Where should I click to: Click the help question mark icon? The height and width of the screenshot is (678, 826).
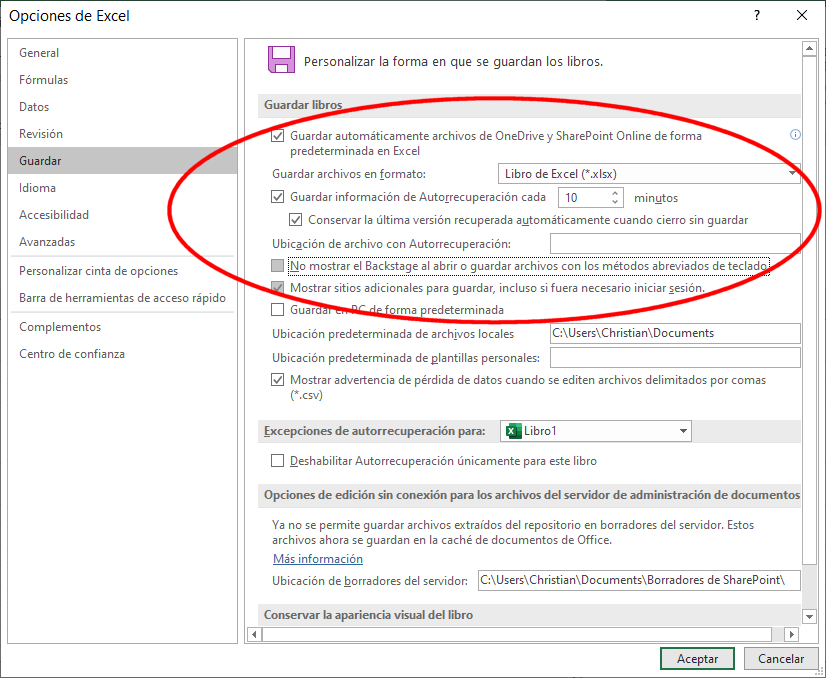click(757, 15)
